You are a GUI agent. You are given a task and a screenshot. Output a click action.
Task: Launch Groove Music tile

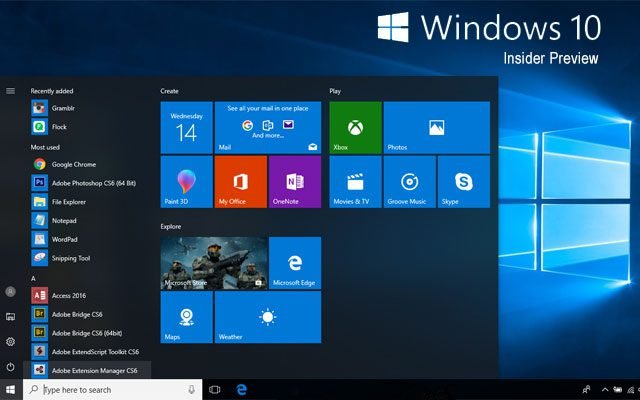[410, 182]
